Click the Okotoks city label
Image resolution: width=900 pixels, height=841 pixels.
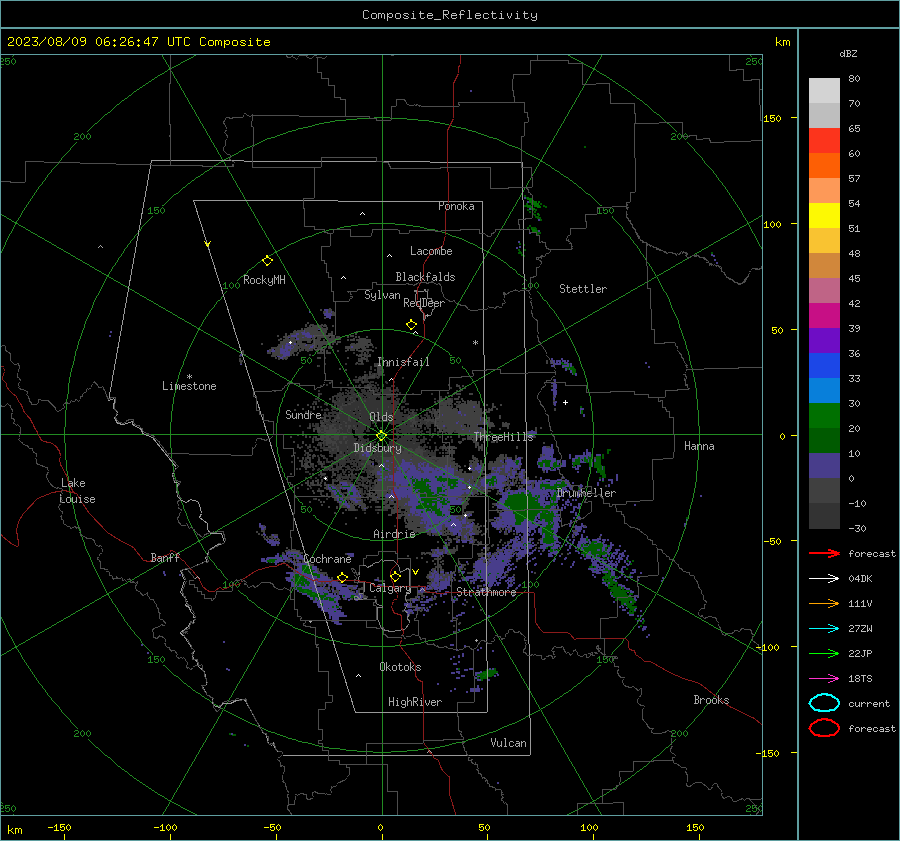click(400, 667)
